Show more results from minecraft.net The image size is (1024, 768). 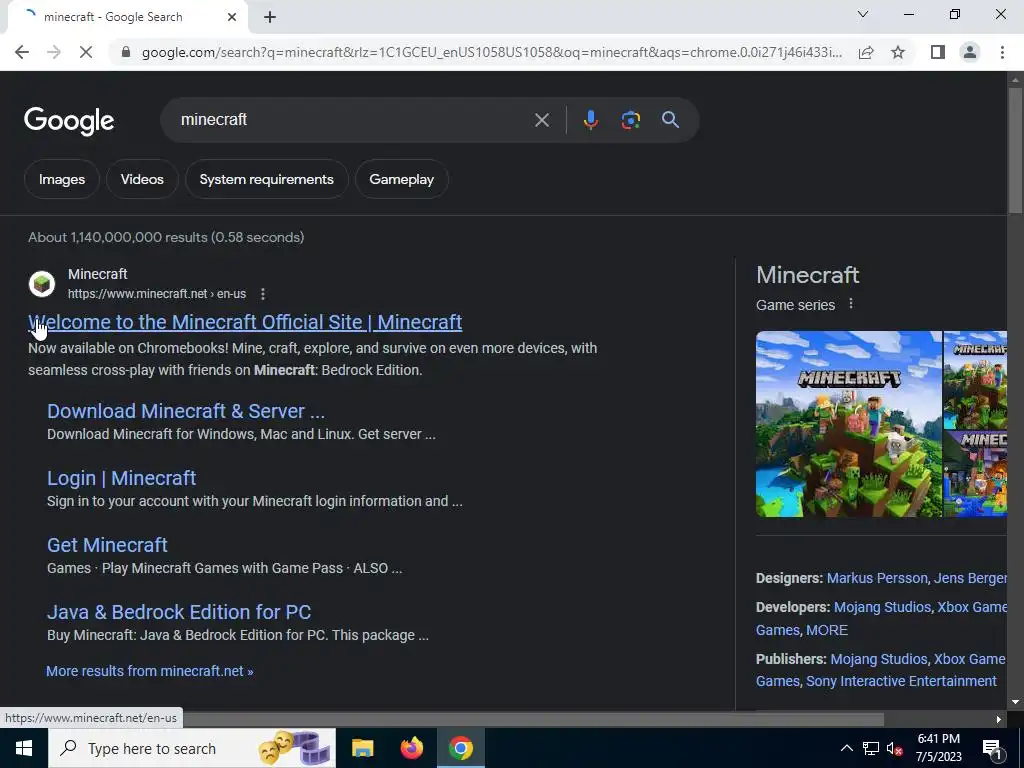150,671
